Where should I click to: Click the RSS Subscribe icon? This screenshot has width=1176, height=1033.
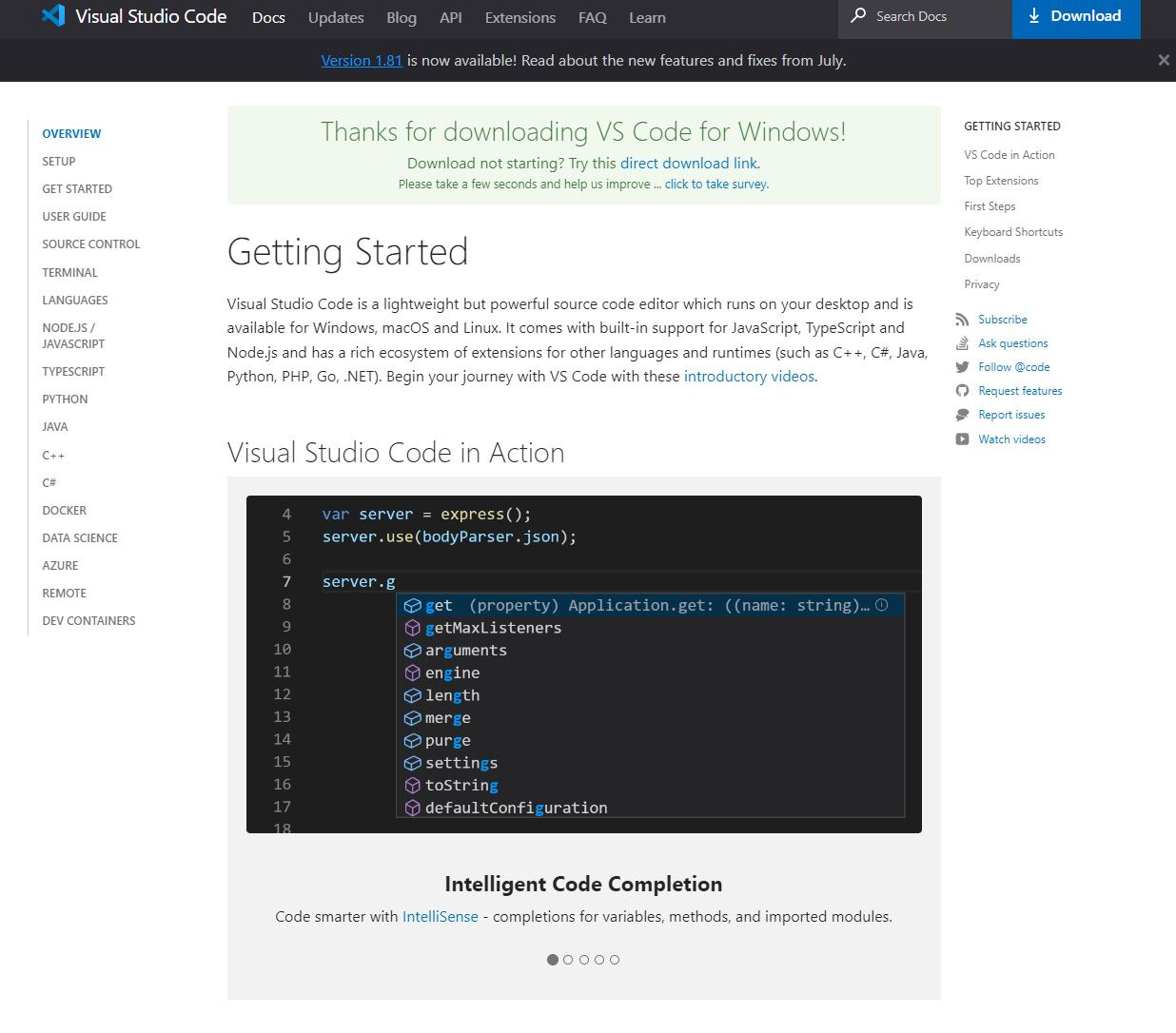pos(963,319)
